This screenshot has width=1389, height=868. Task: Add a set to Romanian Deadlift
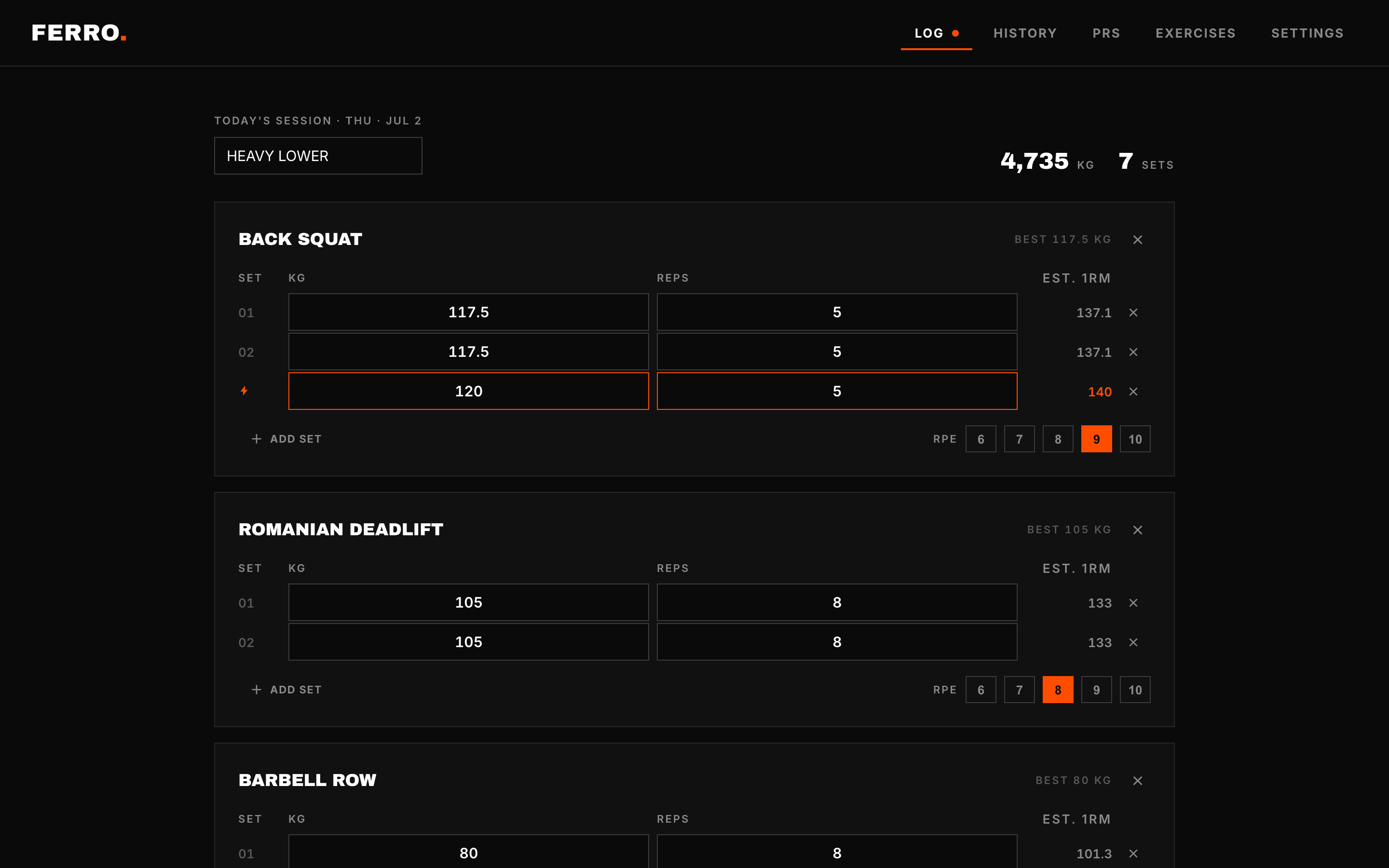(286, 690)
